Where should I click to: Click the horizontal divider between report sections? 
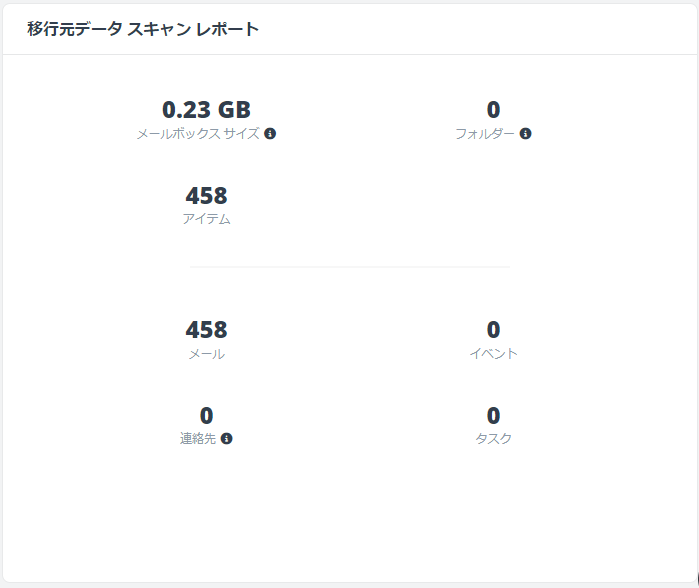coord(350,267)
